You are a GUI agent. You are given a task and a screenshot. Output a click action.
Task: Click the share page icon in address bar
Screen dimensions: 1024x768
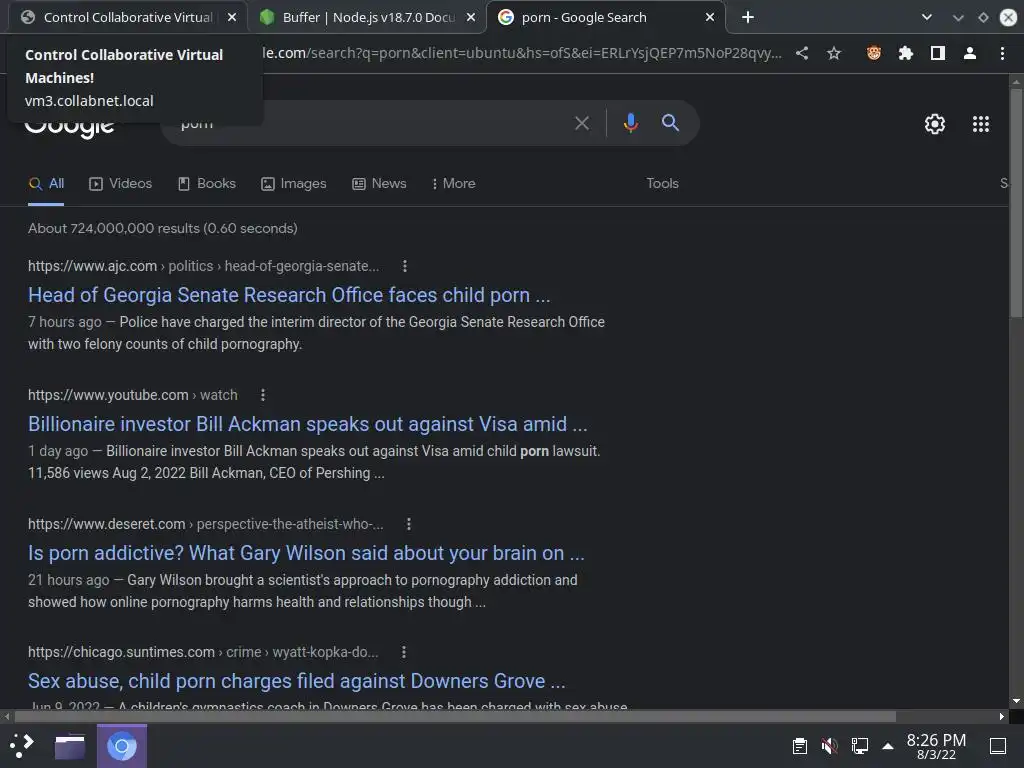coord(802,54)
